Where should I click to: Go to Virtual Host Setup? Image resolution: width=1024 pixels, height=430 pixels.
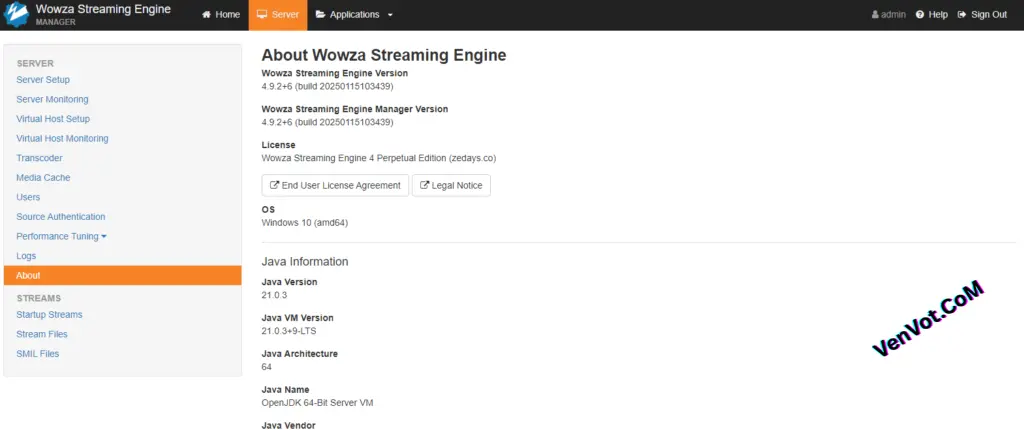(53, 119)
